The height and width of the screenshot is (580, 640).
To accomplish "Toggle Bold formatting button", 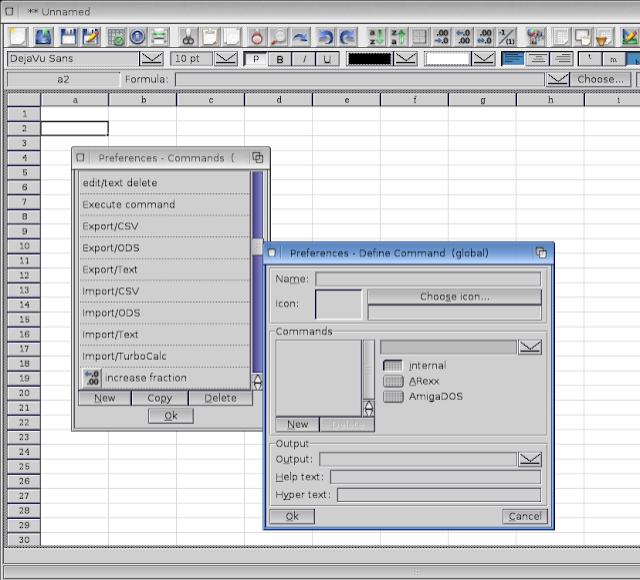I will [279, 59].
